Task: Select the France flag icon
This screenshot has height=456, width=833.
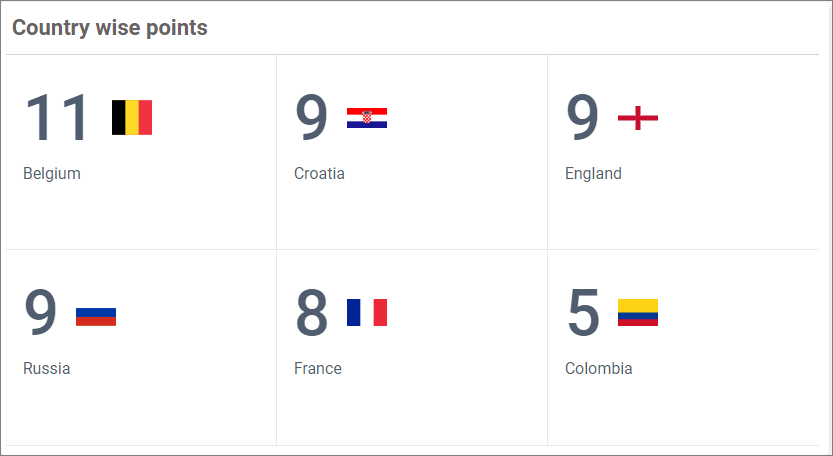Action: pyautogui.click(x=367, y=313)
